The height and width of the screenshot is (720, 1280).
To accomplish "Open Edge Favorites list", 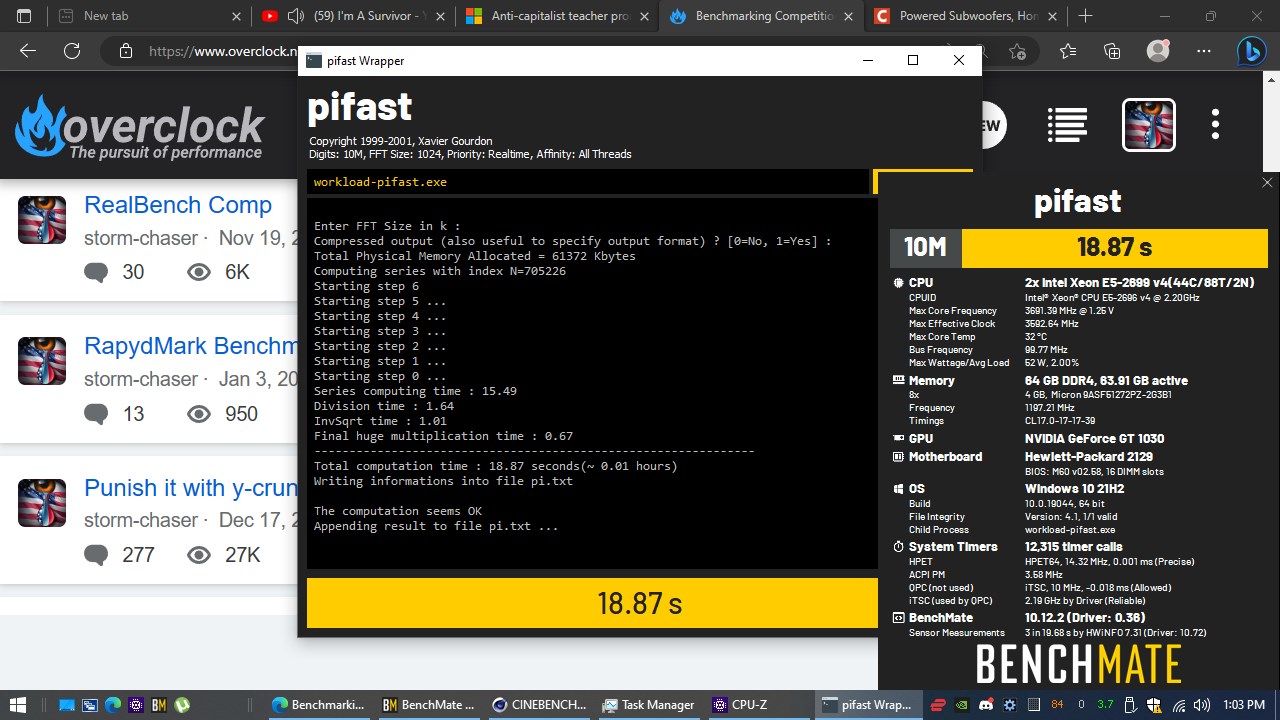I will (1068, 51).
